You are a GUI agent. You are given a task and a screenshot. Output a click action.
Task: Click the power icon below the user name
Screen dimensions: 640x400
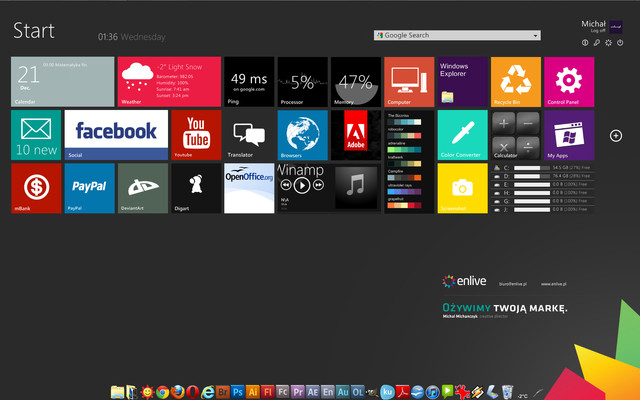(620, 42)
